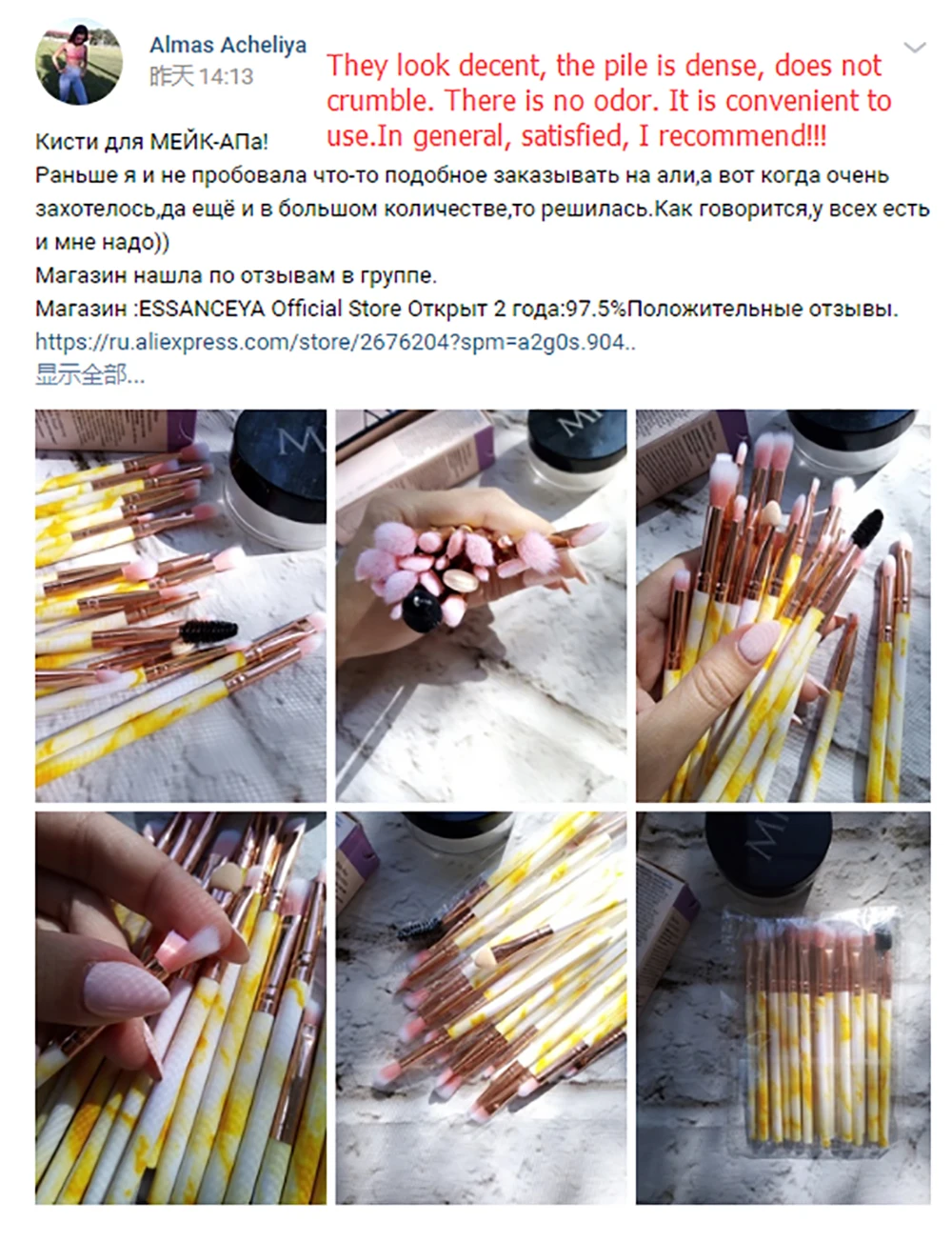Screen dimensions: 952x1242
Task: Open photo of hand holding pink brush tips
Action: tap(482, 606)
